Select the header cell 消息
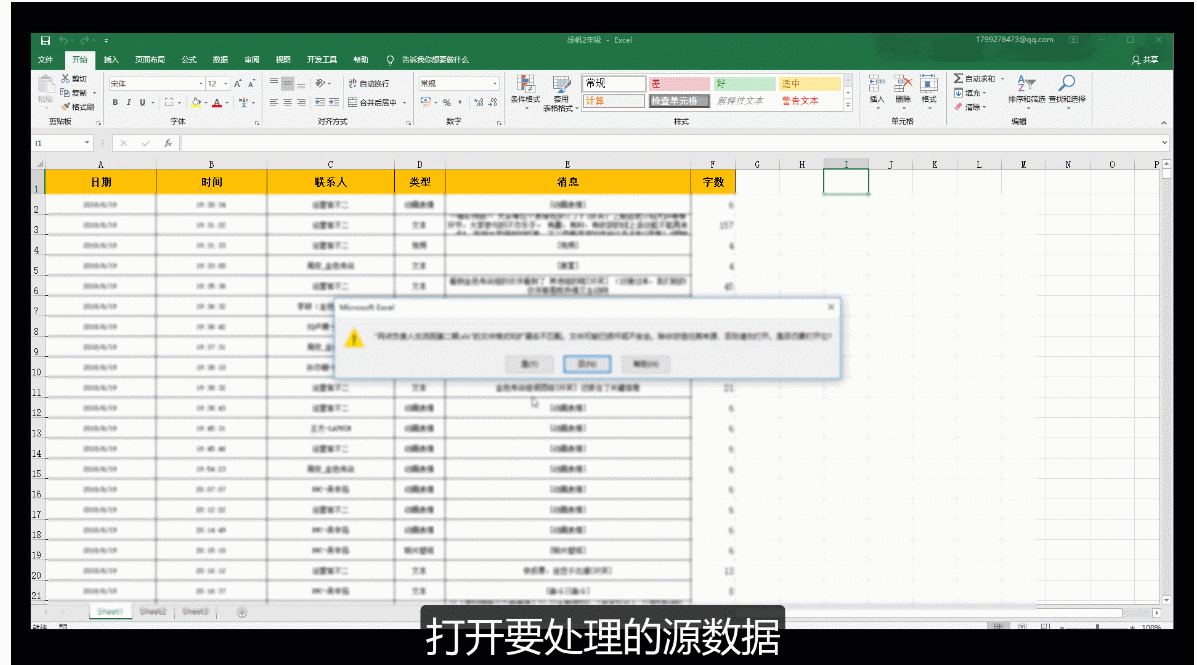 (x=568, y=182)
